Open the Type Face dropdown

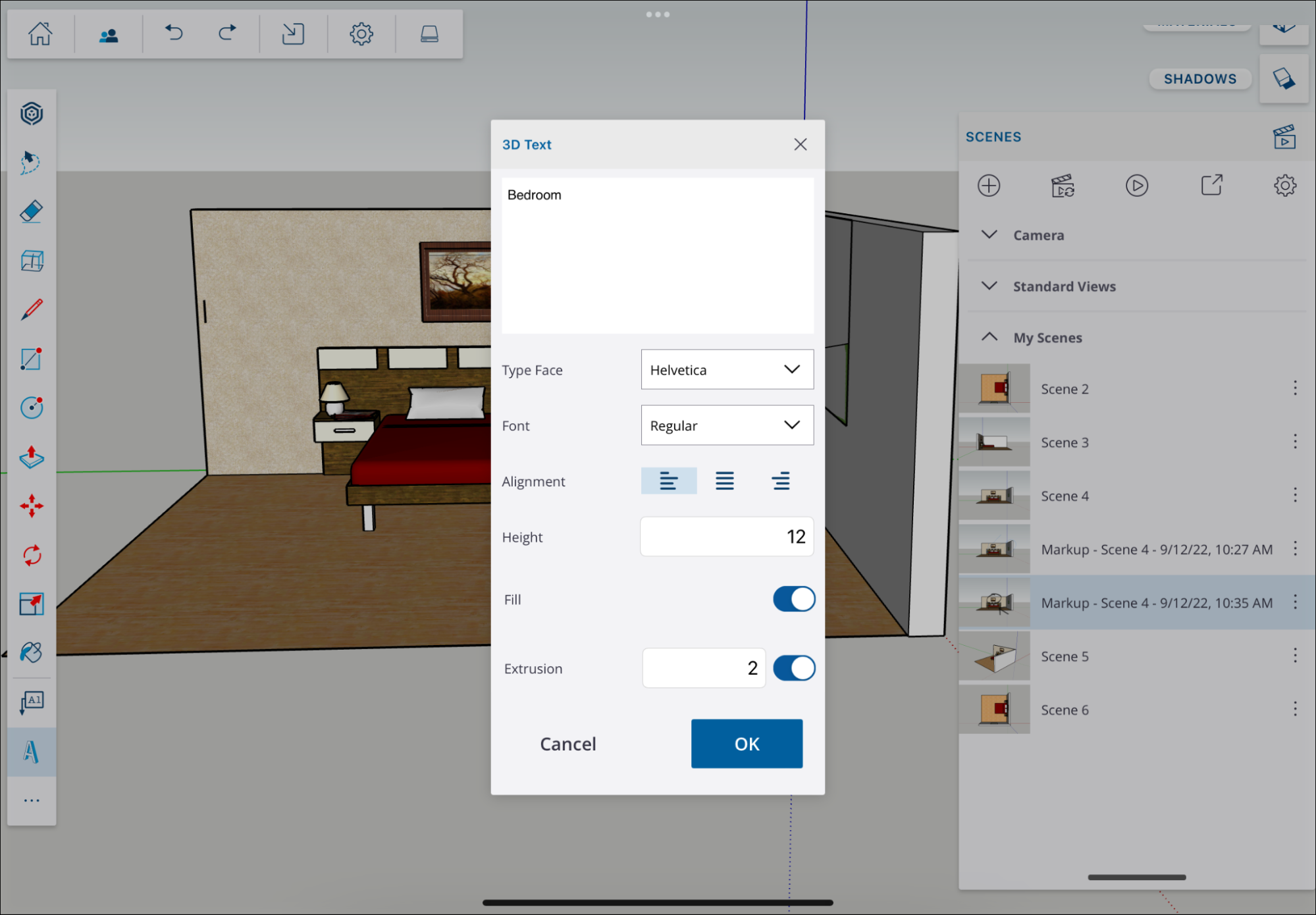[x=727, y=369]
